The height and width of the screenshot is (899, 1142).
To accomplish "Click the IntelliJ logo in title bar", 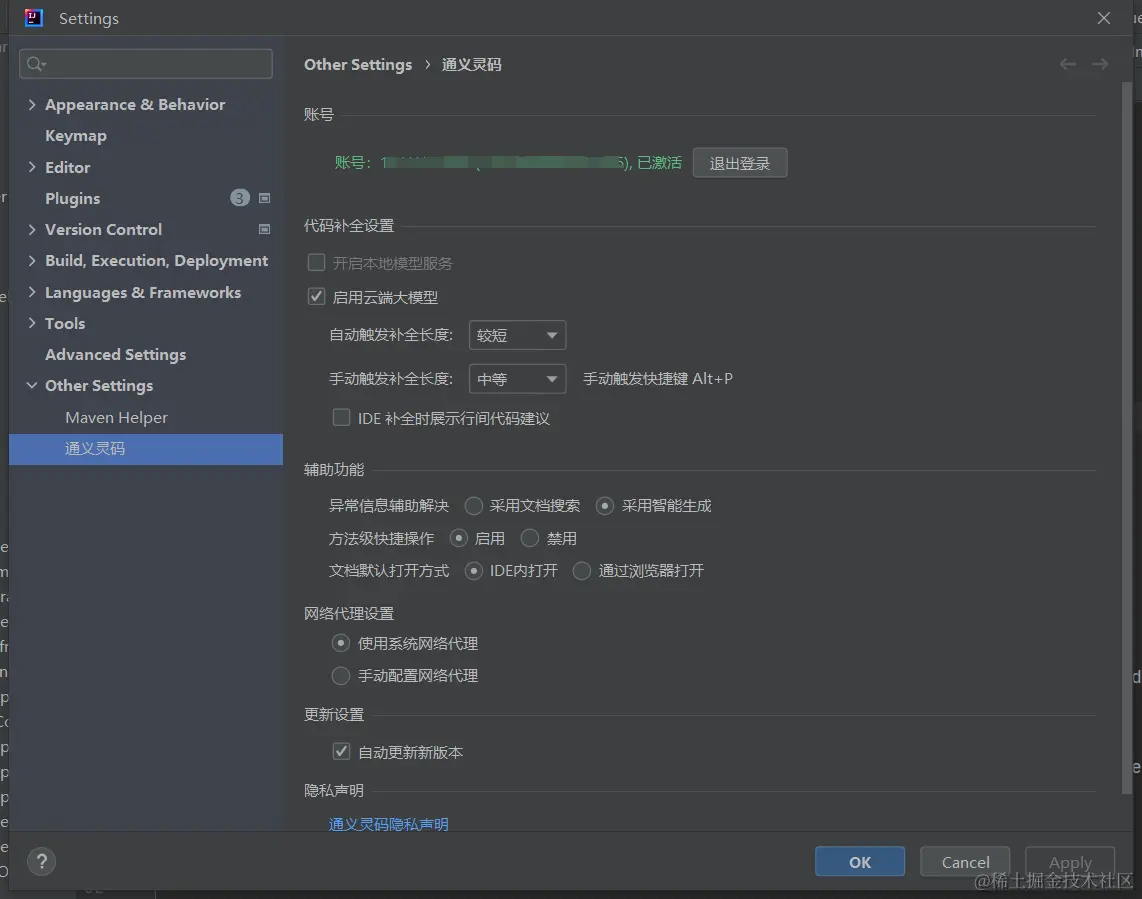I will click(x=34, y=18).
